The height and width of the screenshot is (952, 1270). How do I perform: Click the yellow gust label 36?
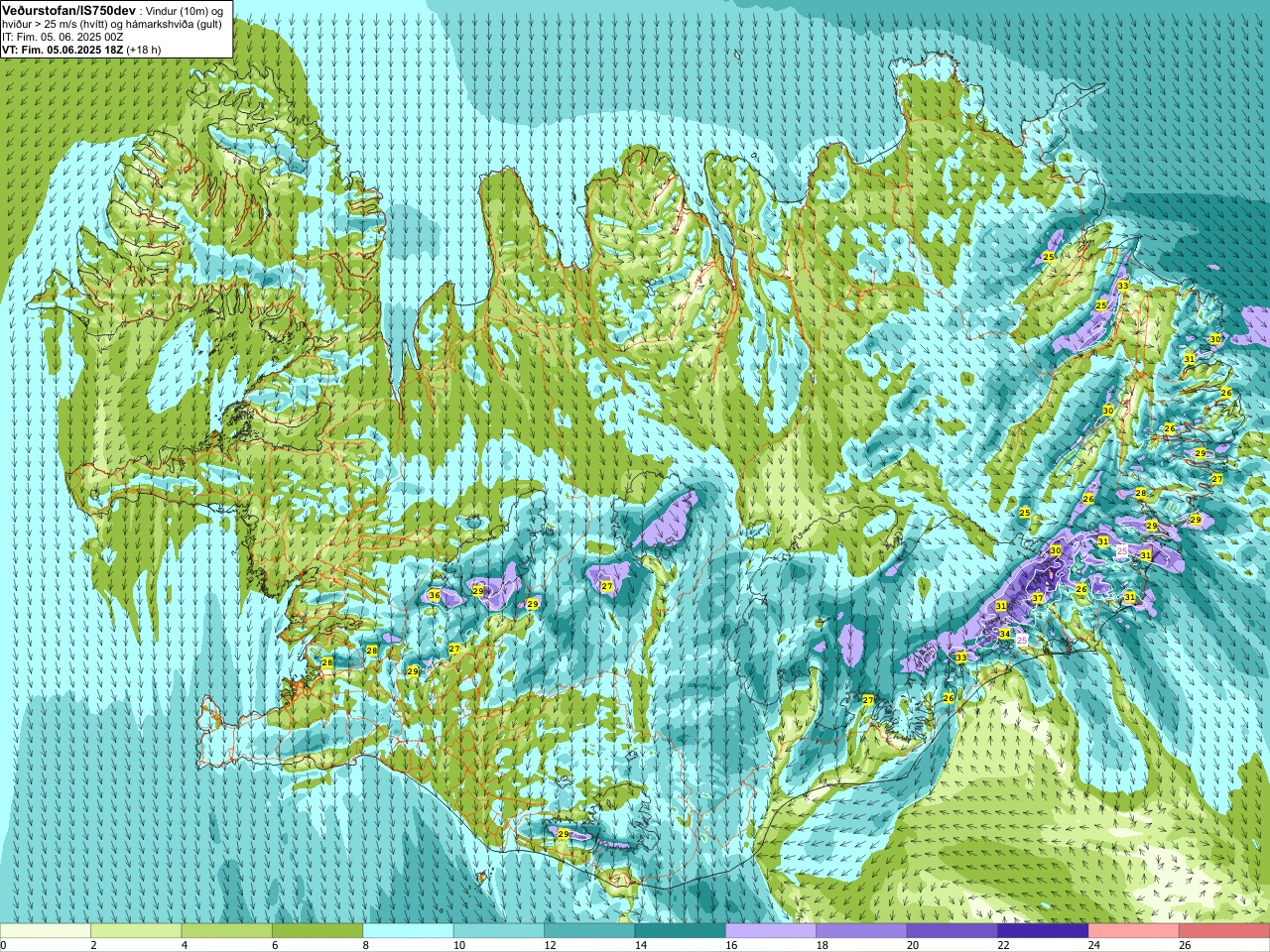point(434,596)
